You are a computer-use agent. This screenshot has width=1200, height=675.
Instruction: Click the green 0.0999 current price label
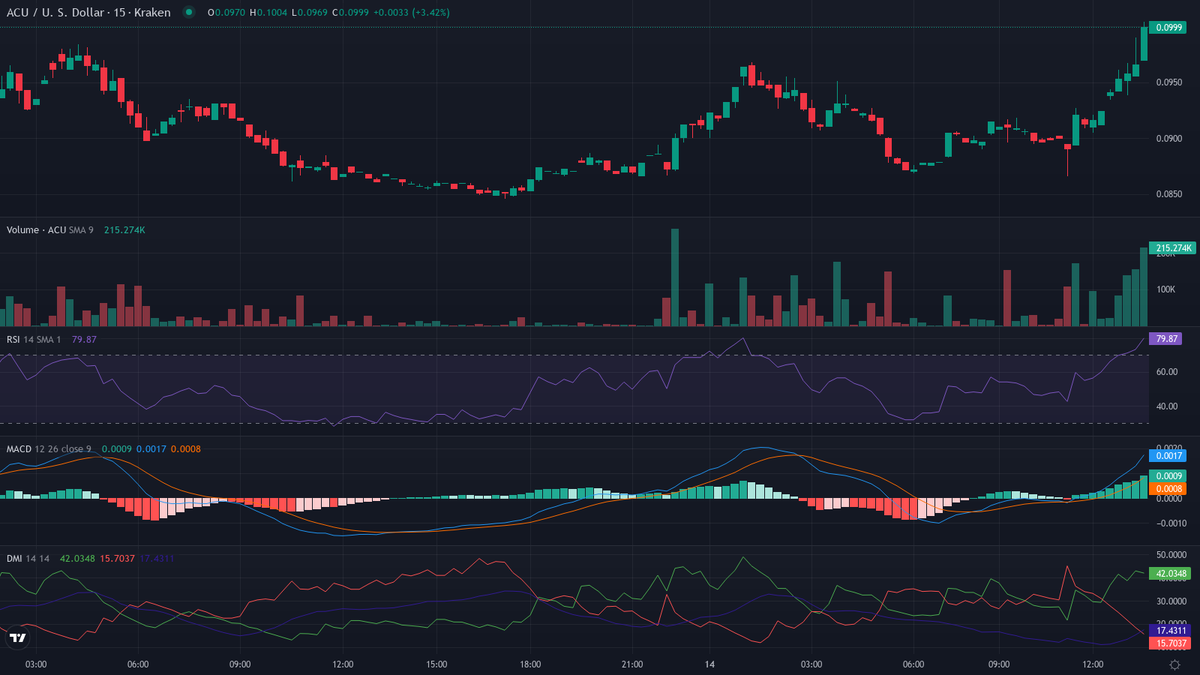(1166, 28)
